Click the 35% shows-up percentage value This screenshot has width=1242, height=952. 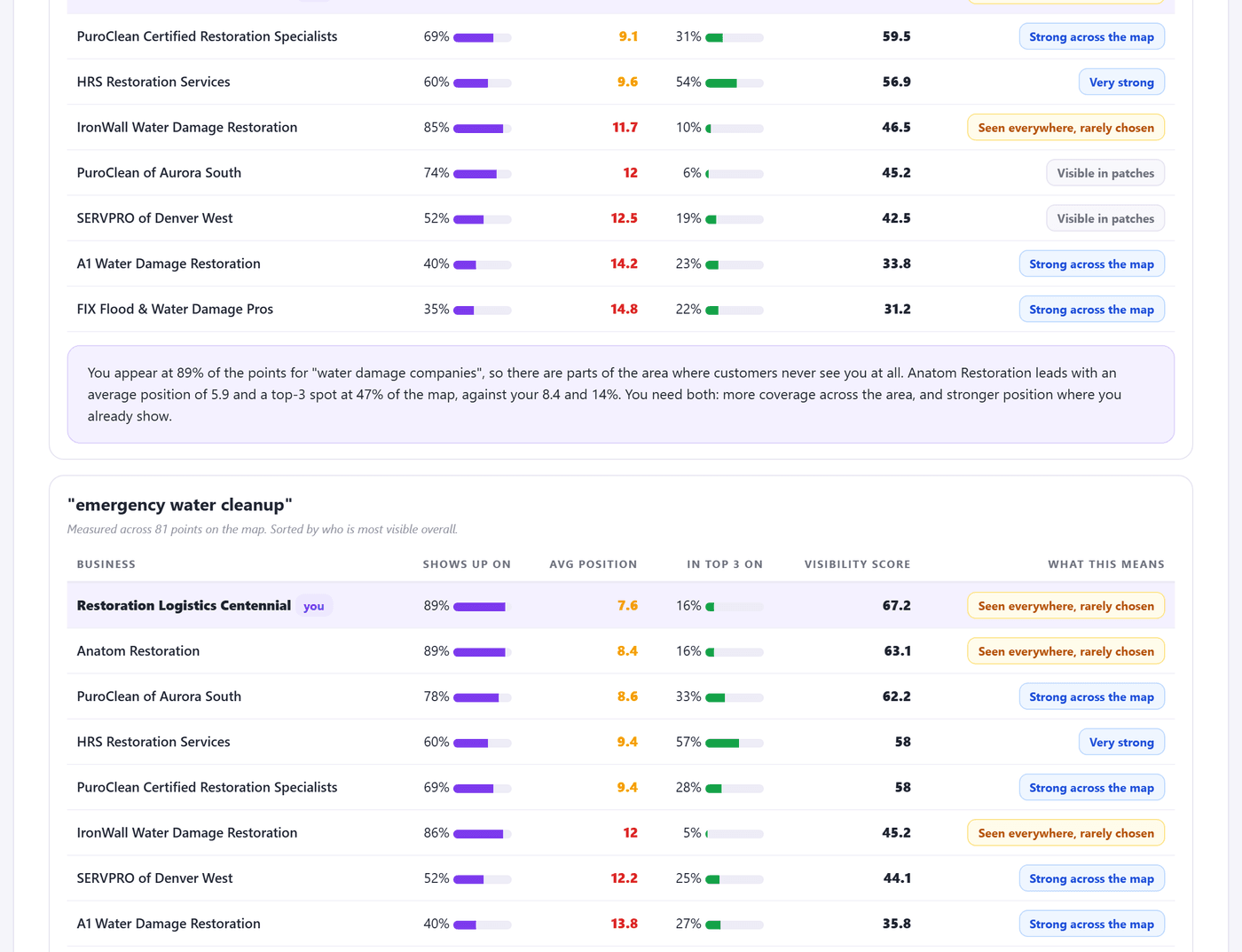click(x=436, y=309)
